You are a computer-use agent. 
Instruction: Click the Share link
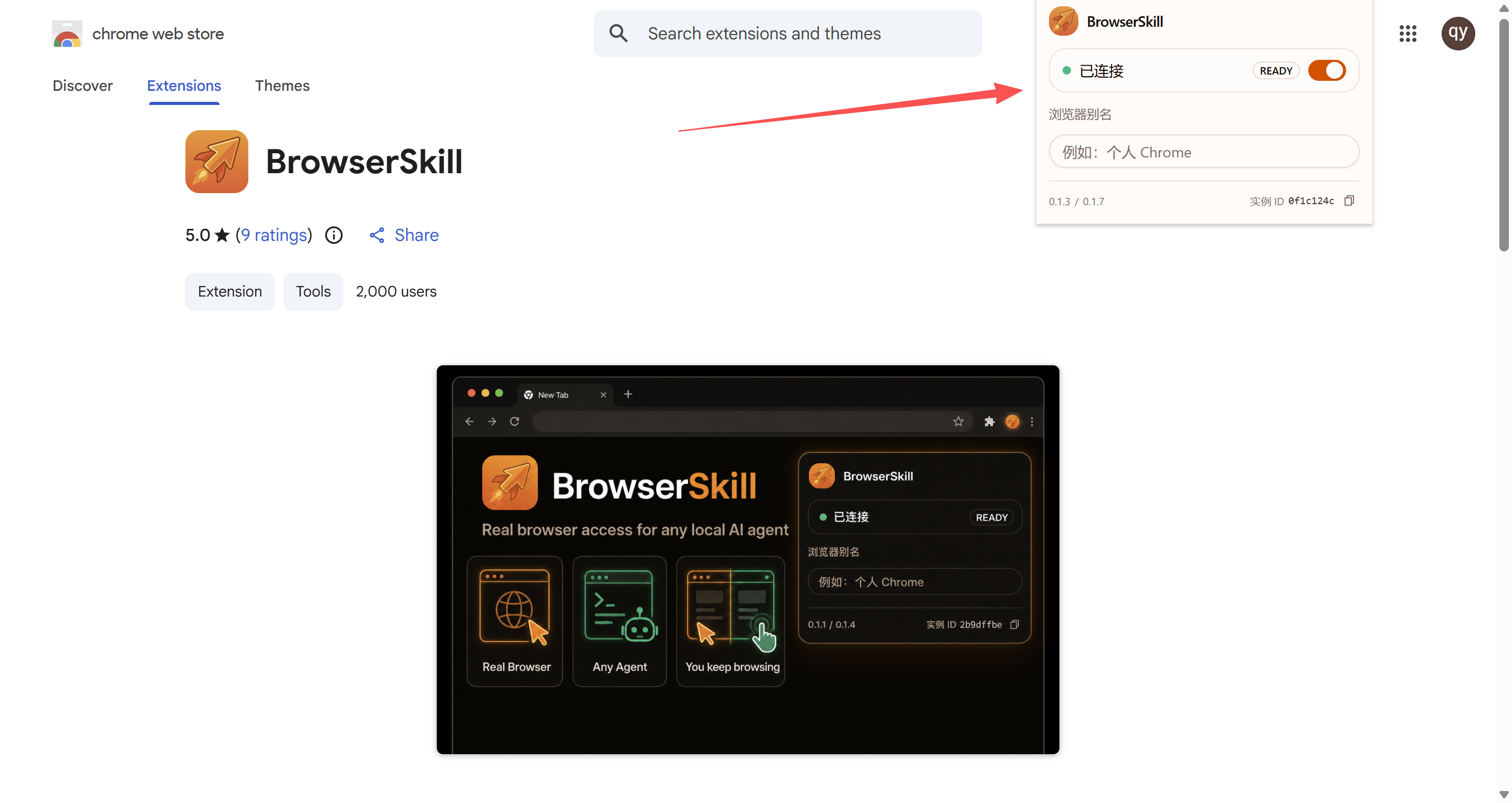404,235
